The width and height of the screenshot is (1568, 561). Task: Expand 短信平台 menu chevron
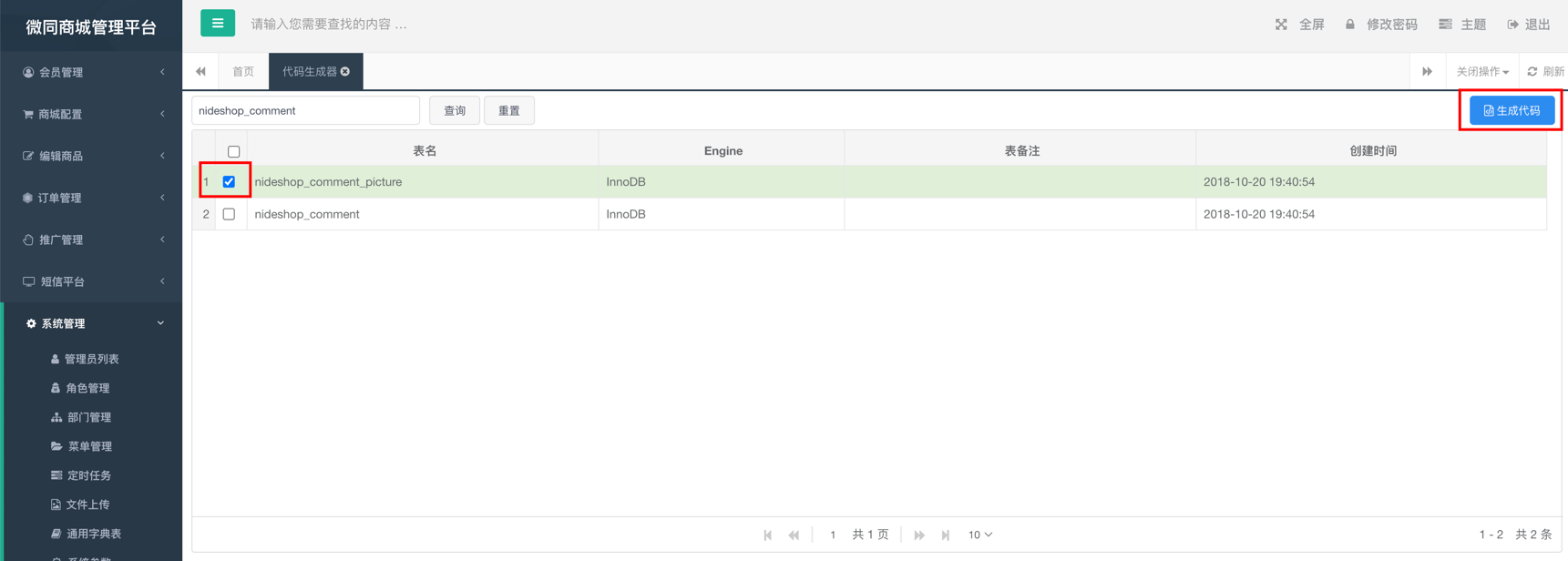pyautogui.click(x=162, y=281)
